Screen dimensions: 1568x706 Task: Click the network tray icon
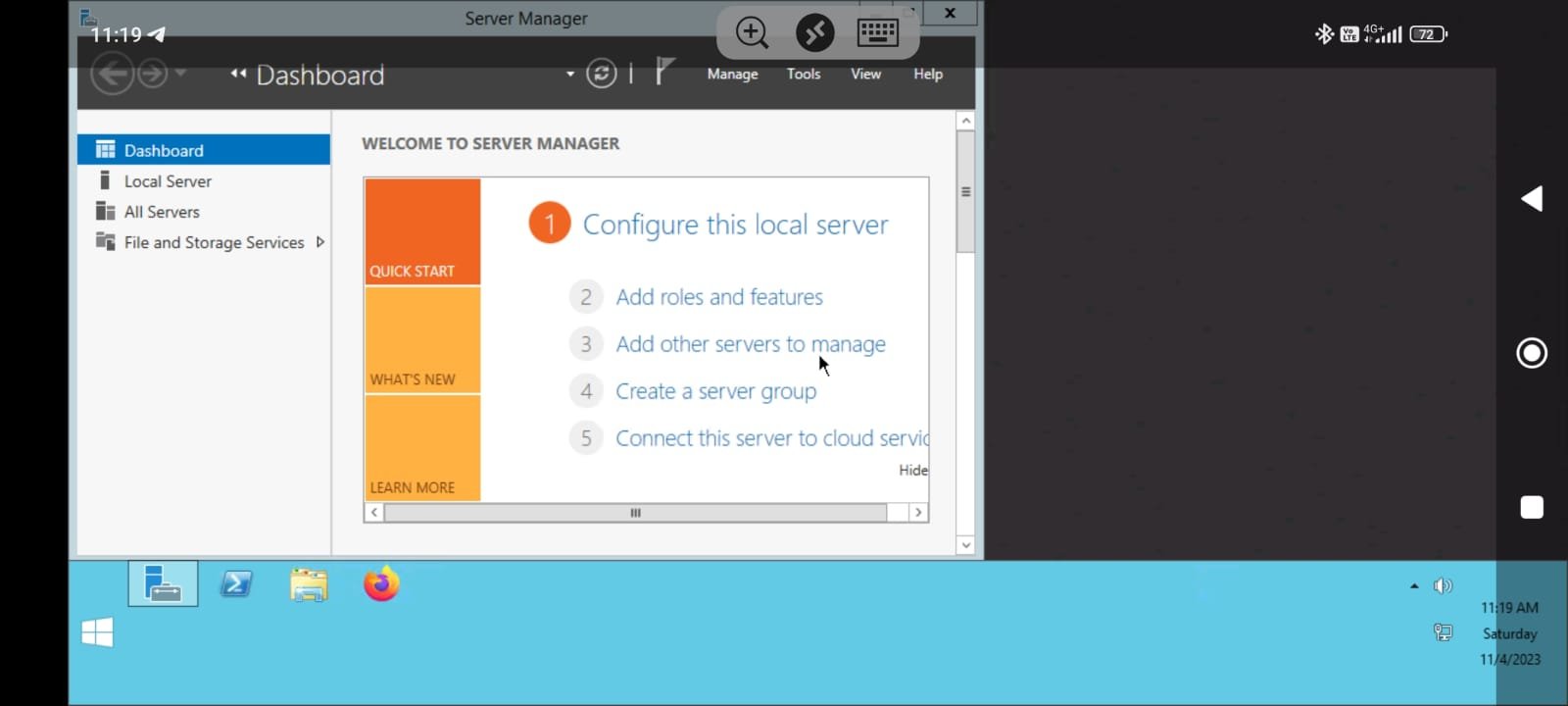point(1443,632)
